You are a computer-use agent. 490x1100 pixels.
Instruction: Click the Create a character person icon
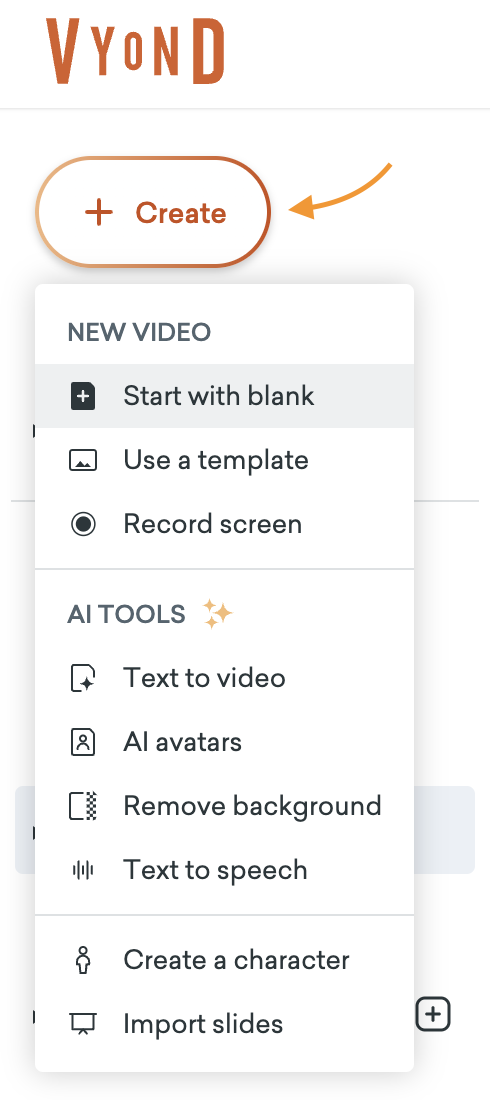pos(83,960)
